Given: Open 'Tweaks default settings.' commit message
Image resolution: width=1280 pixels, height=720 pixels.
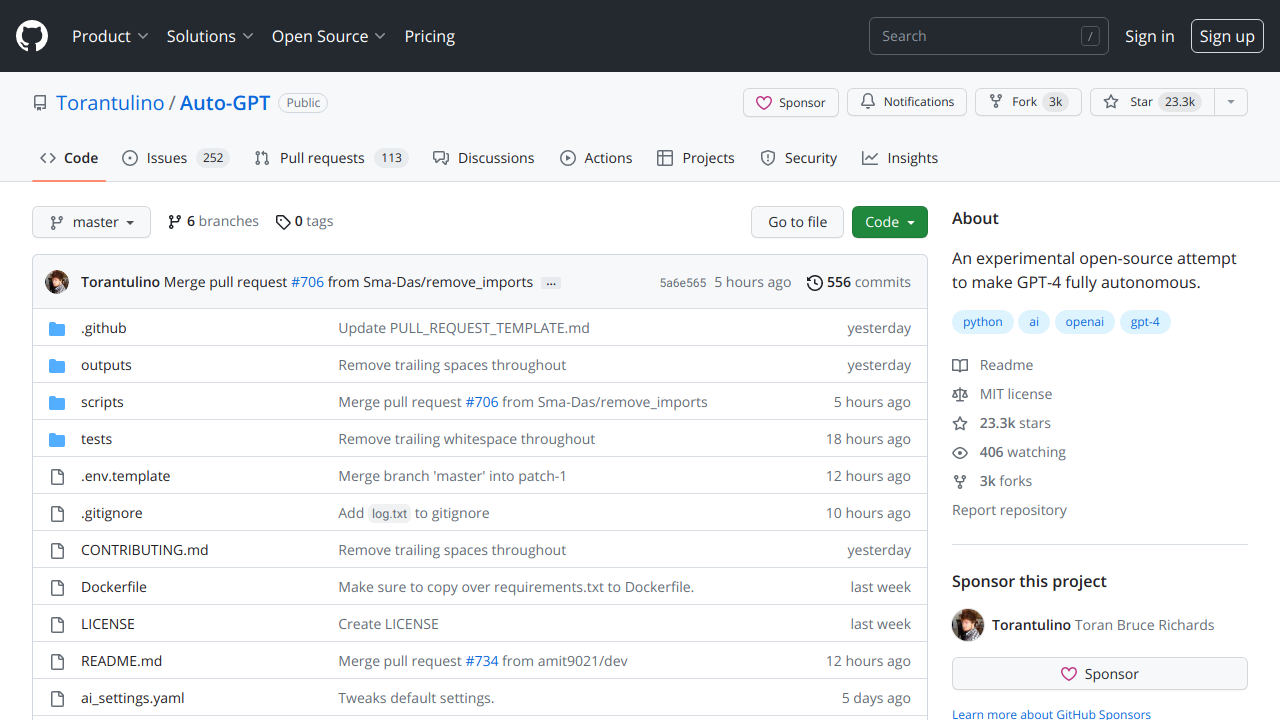Looking at the screenshot, I should (416, 698).
